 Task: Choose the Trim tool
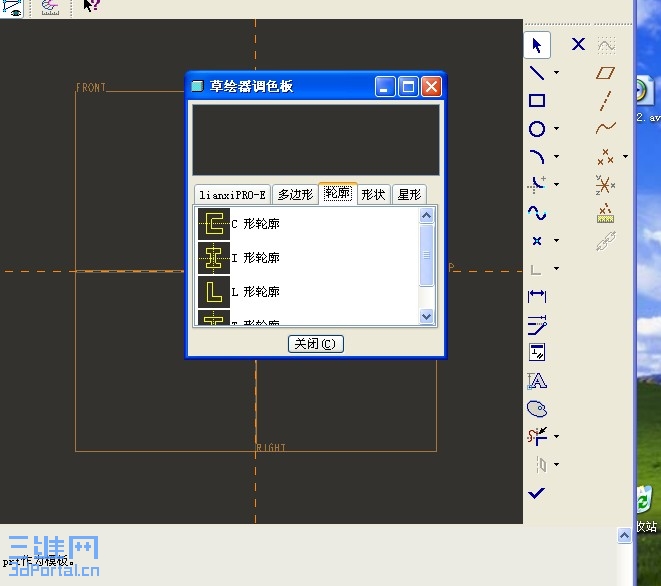(x=537, y=436)
